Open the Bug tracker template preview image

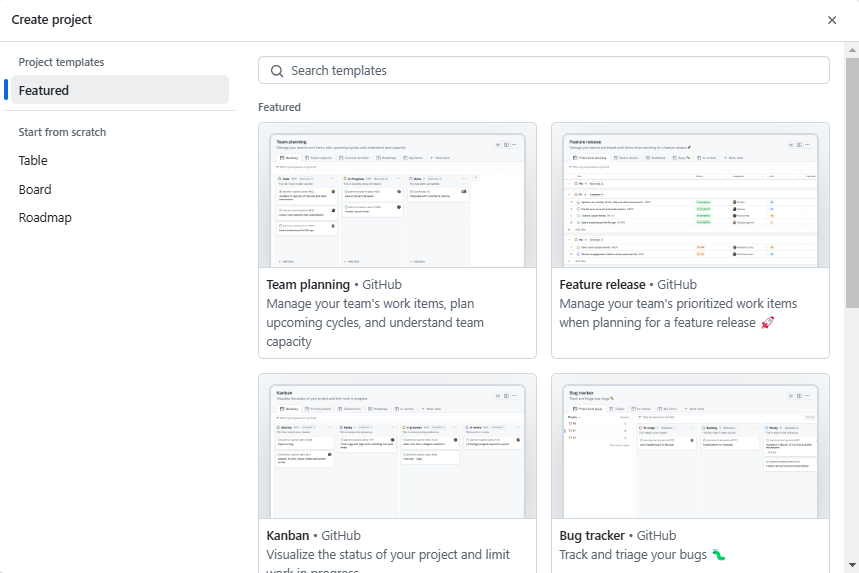coord(690,446)
